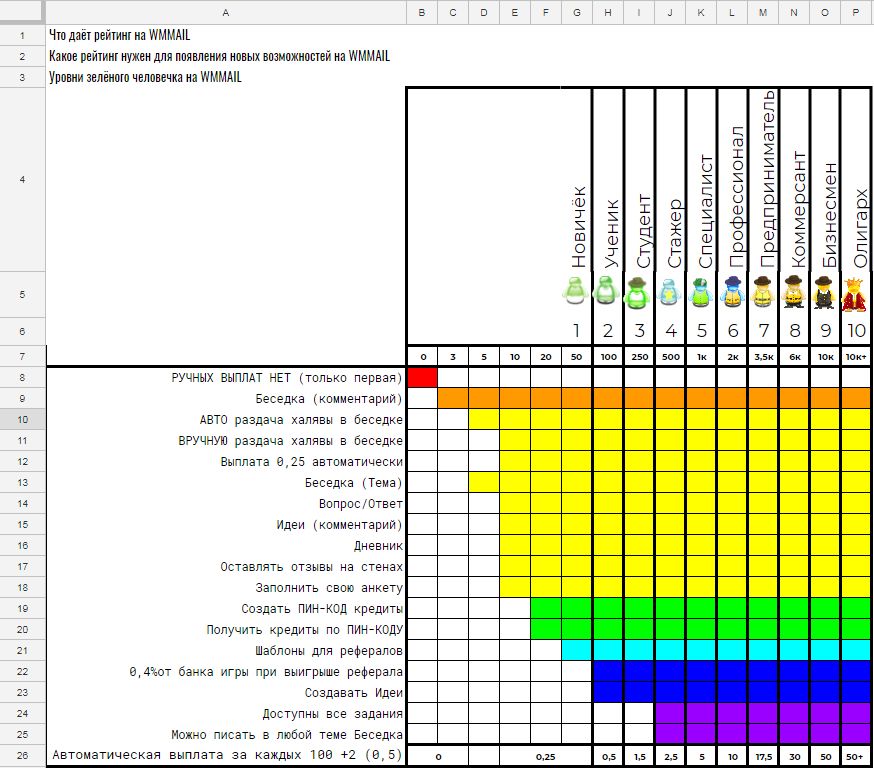Image resolution: width=874 pixels, height=768 pixels.
Task: Select the 'Создавать Идеи' row label
Action: [x=353, y=693]
